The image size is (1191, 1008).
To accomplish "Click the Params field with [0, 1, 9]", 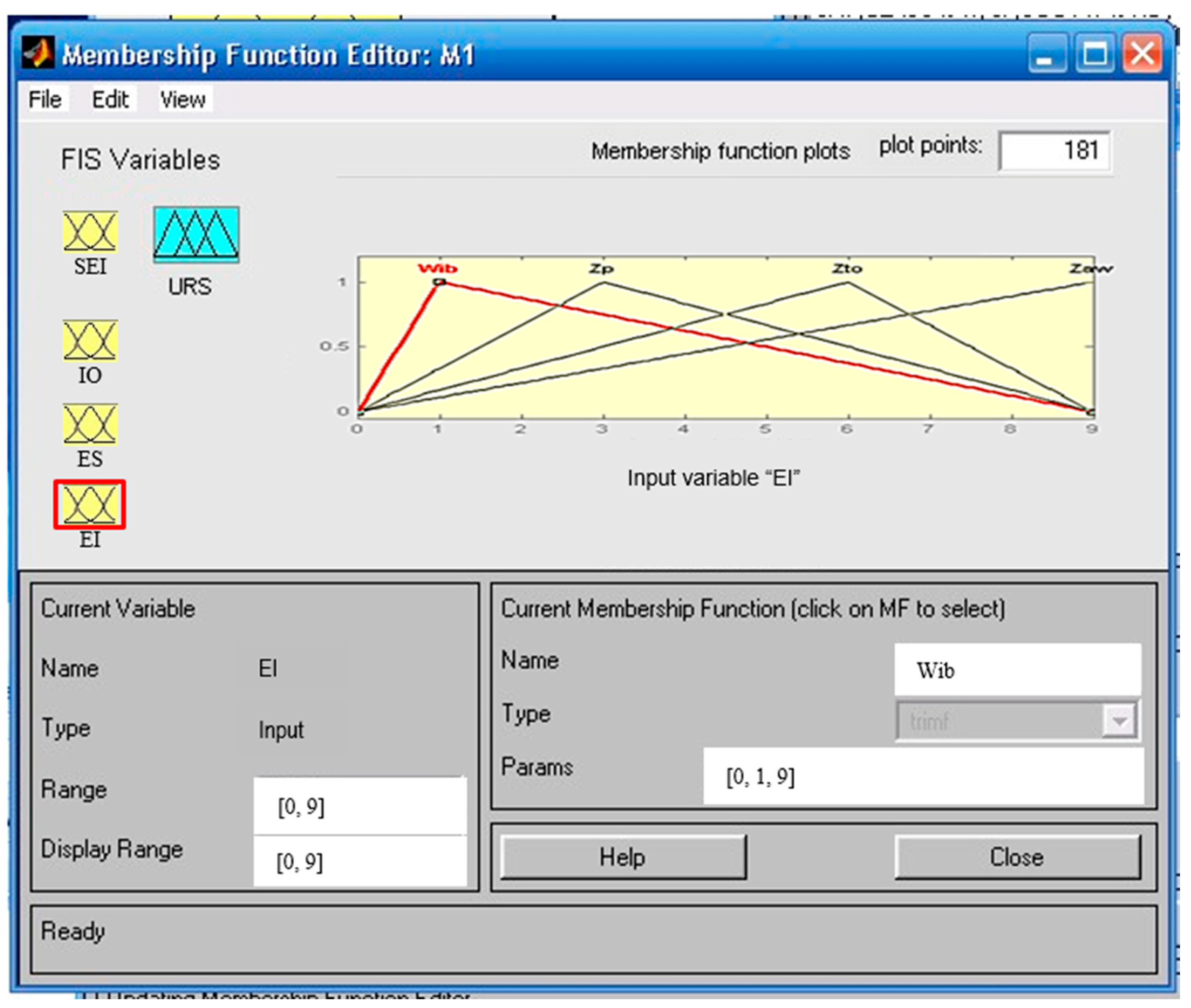I will click(923, 777).
